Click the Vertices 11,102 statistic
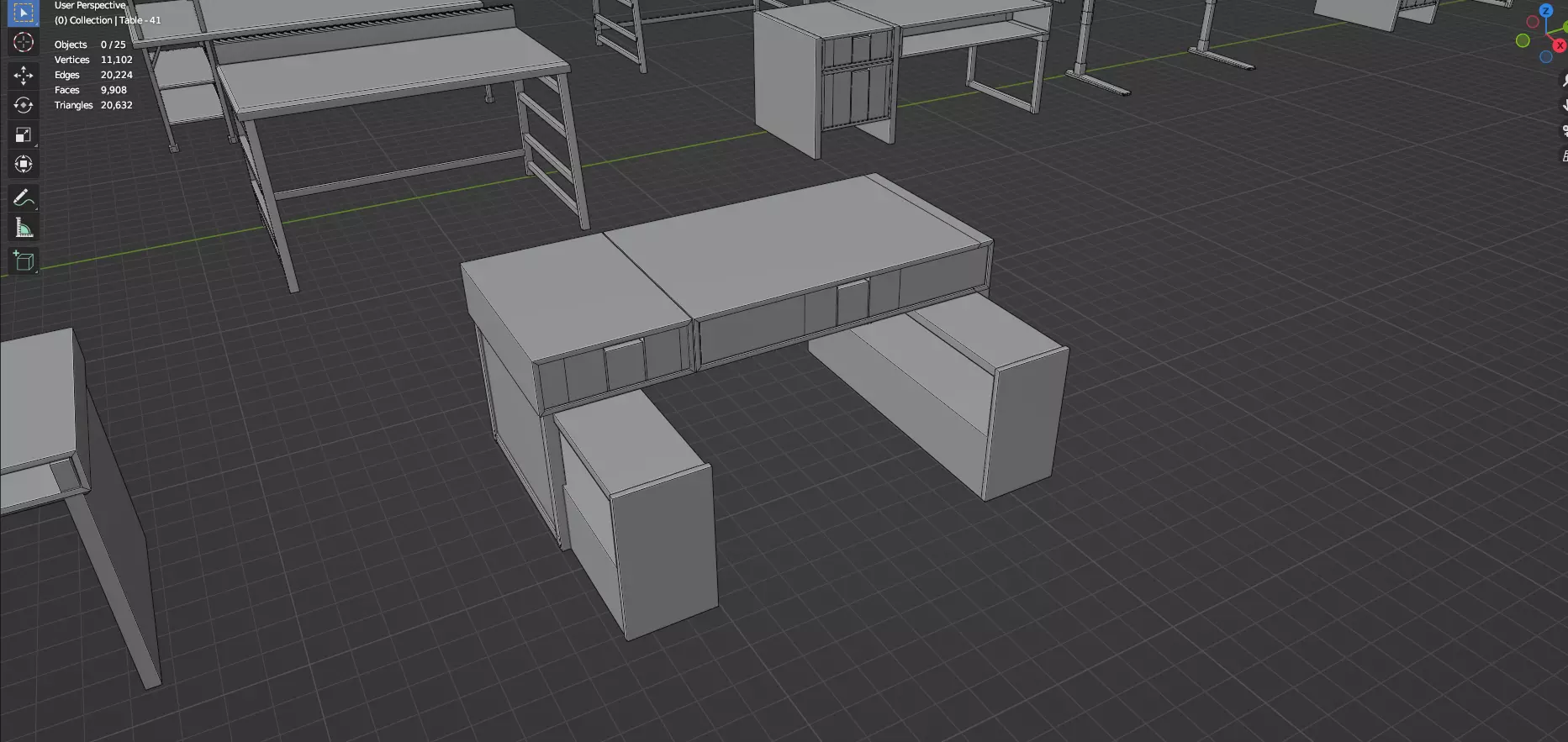Image resolution: width=1568 pixels, height=742 pixels. pos(93,60)
